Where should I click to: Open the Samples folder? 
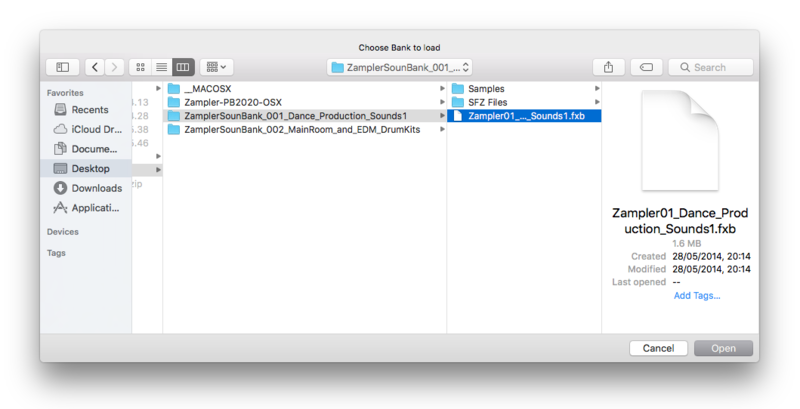pyautogui.click(x=524, y=89)
